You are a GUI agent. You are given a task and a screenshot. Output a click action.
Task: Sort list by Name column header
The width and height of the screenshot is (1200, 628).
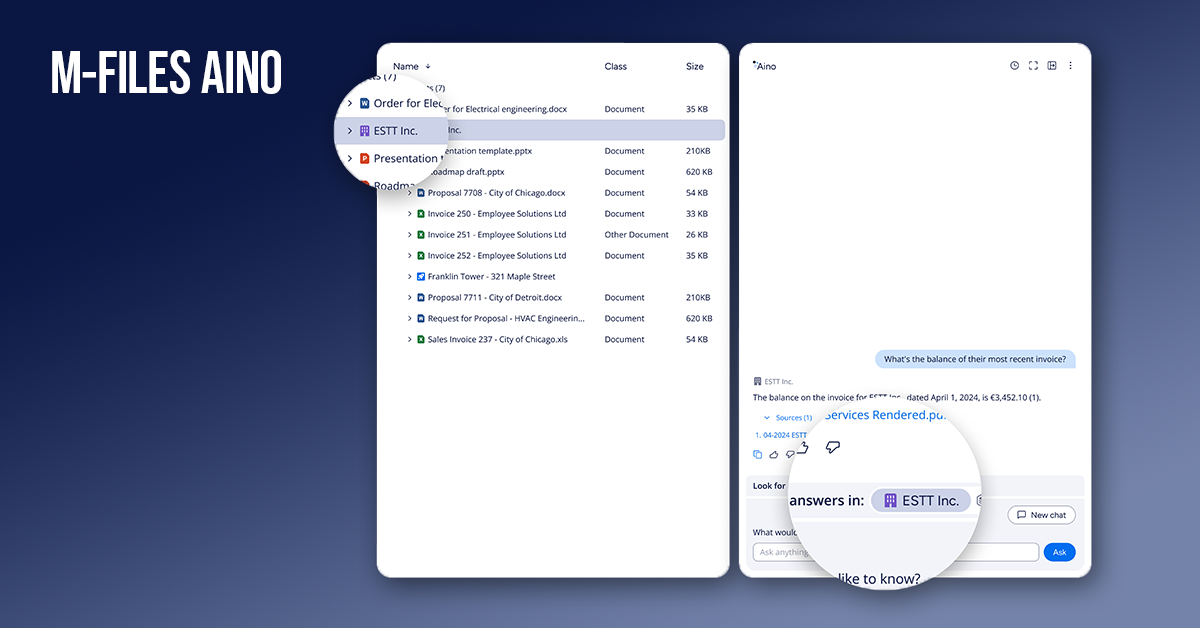tap(406, 67)
